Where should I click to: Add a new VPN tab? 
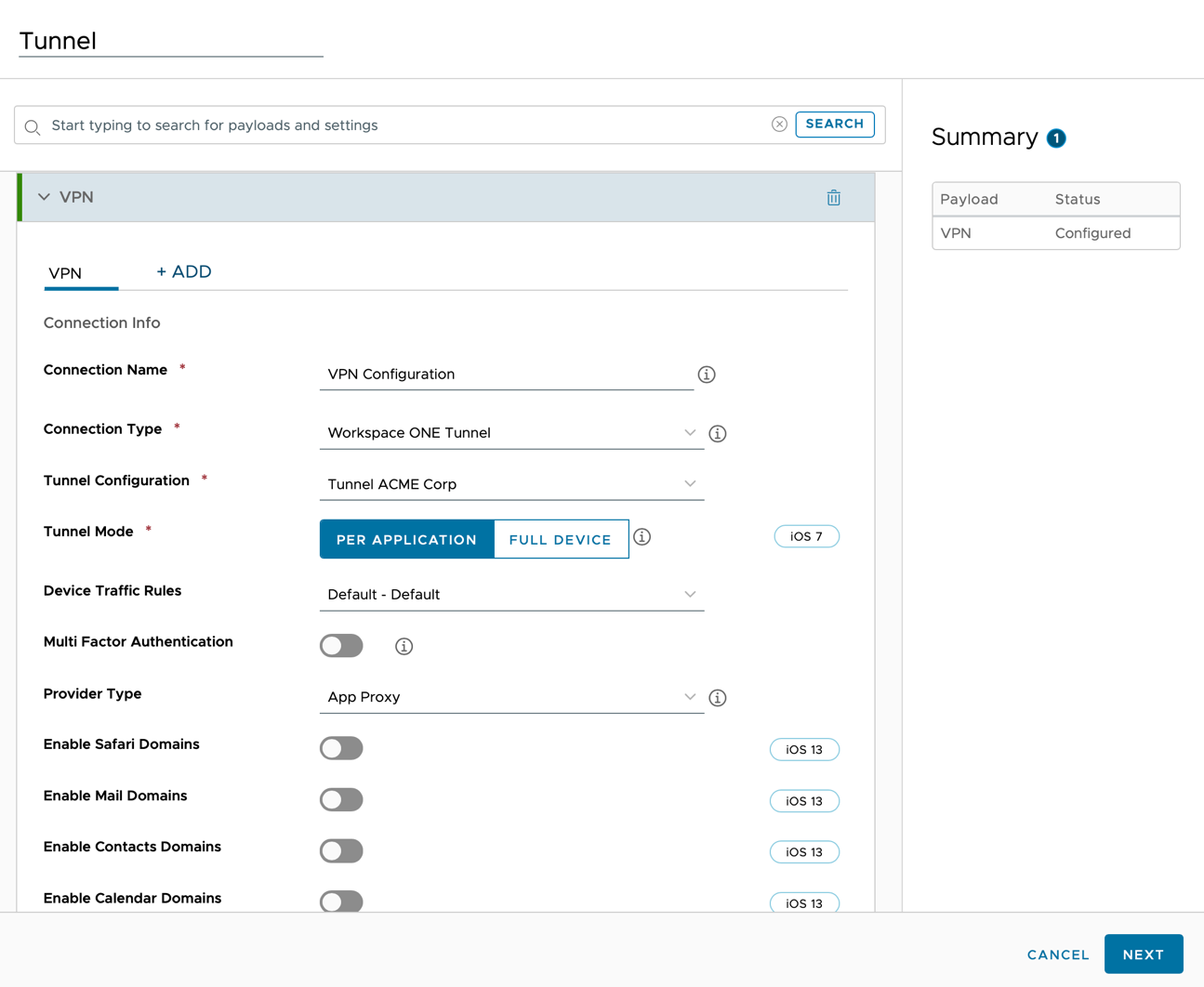184,271
